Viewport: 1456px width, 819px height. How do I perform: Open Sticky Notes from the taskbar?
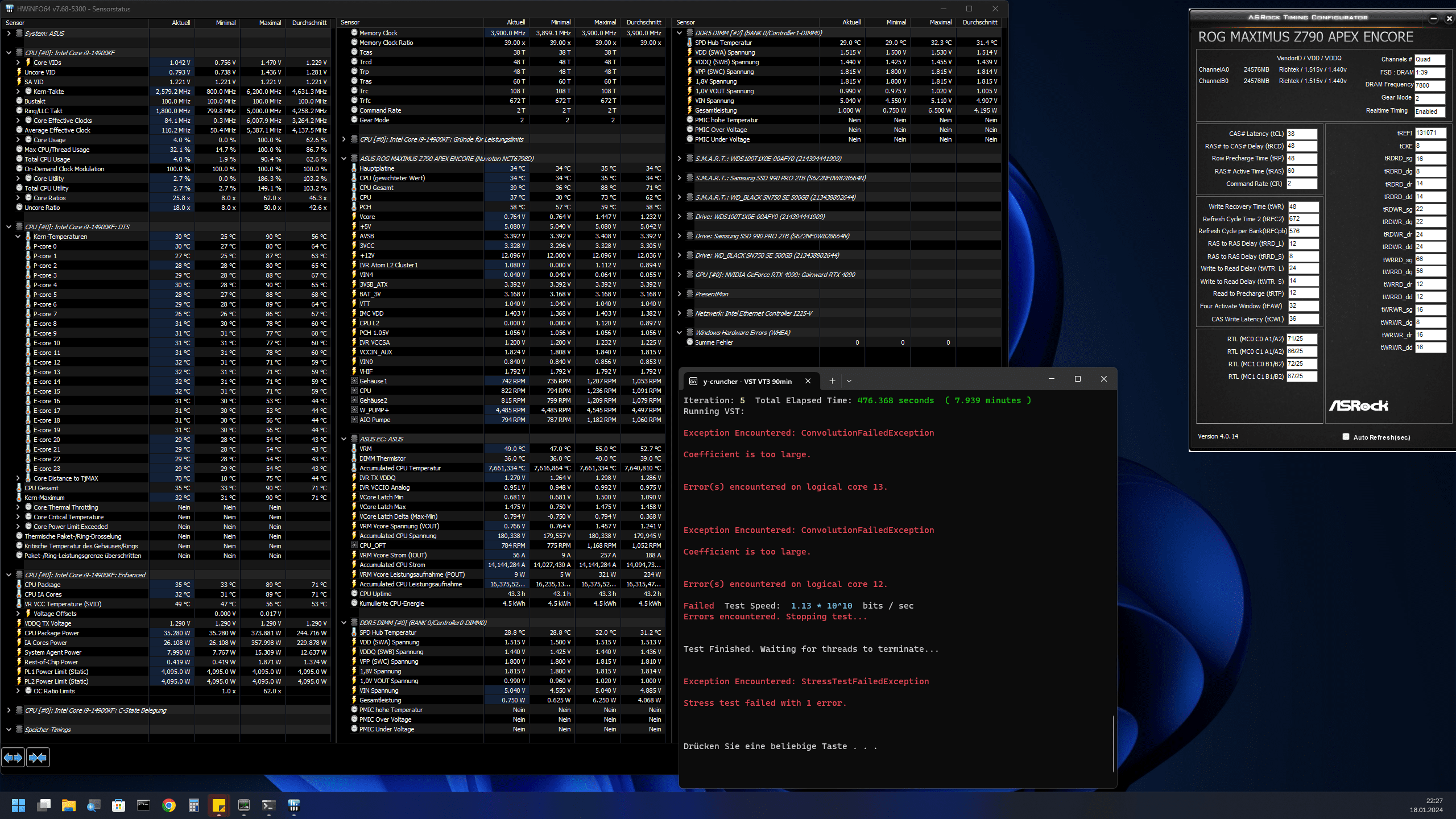(219, 805)
